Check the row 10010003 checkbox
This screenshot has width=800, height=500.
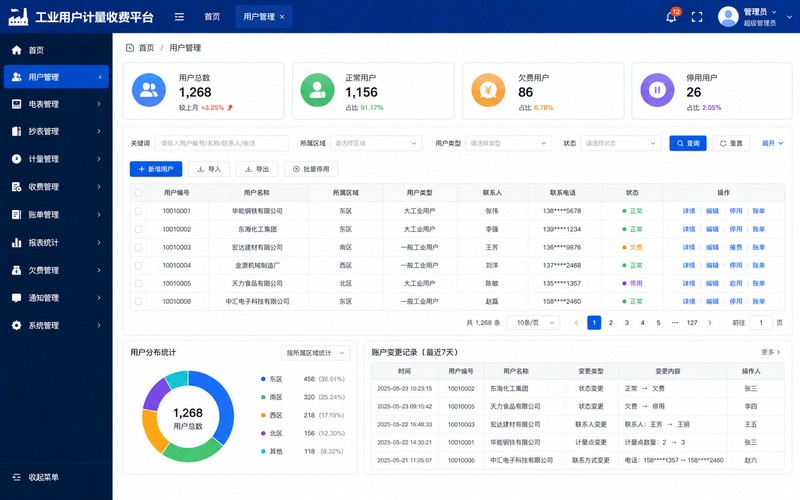pos(138,247)
